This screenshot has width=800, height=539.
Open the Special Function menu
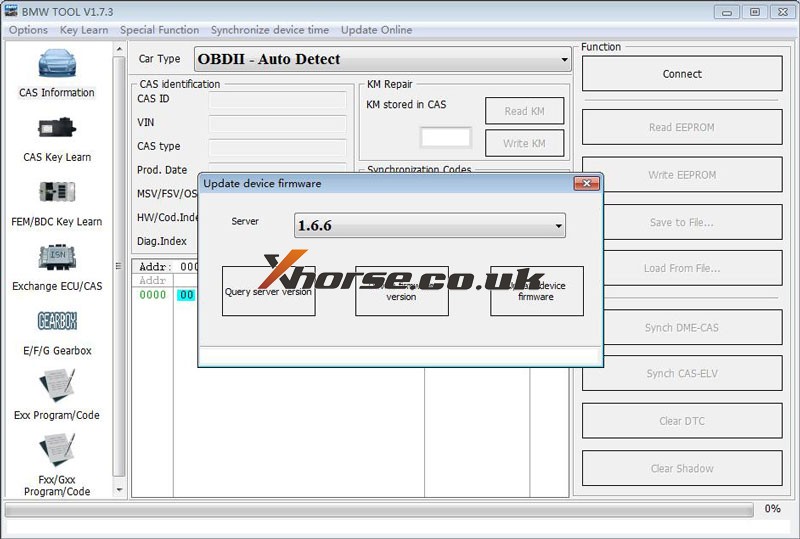pyautogui.click(x=160, y=30)
